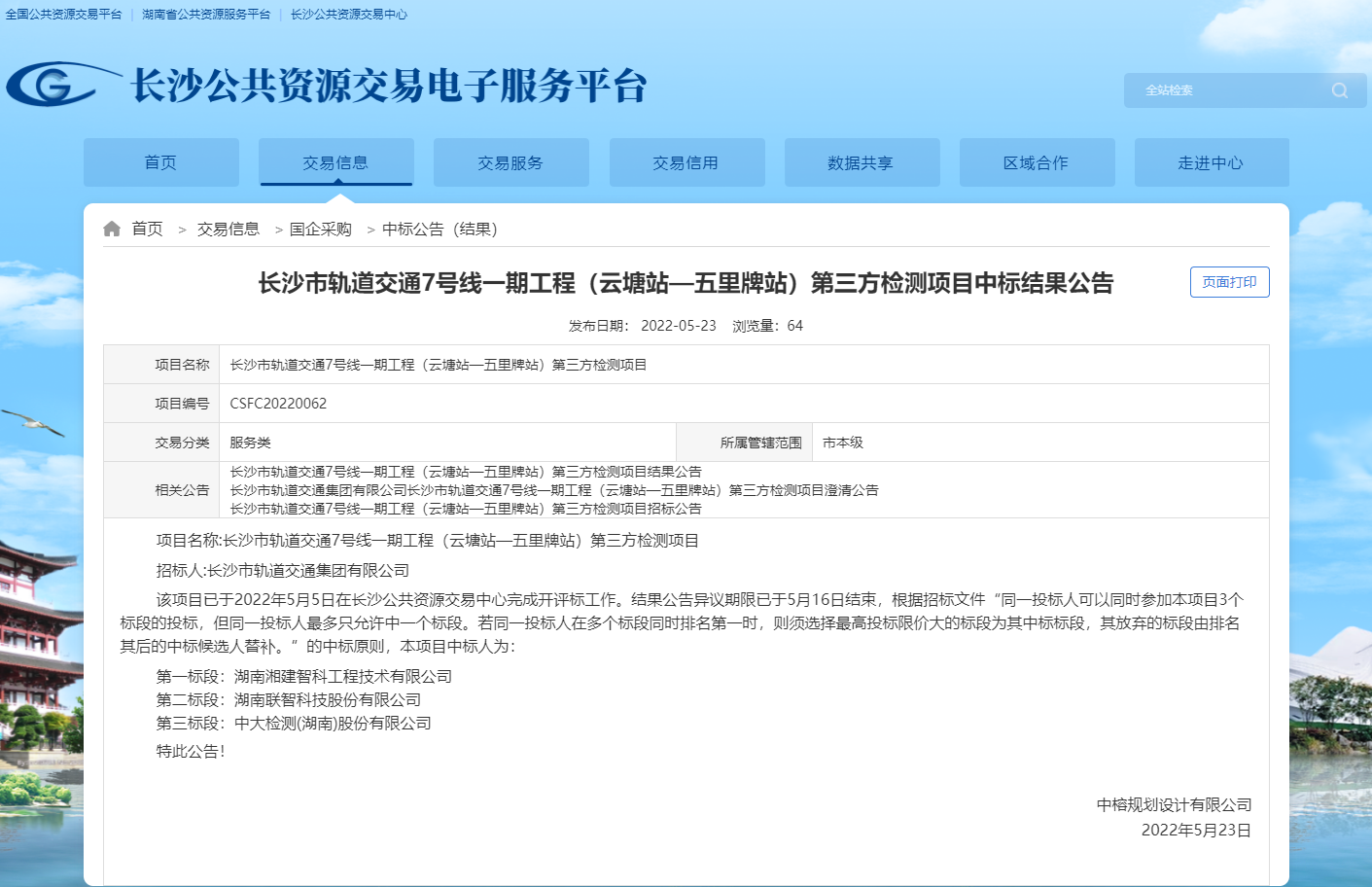1372x887 pixels.
Task: Go to the 交易信用 tab
Action: 686,162
